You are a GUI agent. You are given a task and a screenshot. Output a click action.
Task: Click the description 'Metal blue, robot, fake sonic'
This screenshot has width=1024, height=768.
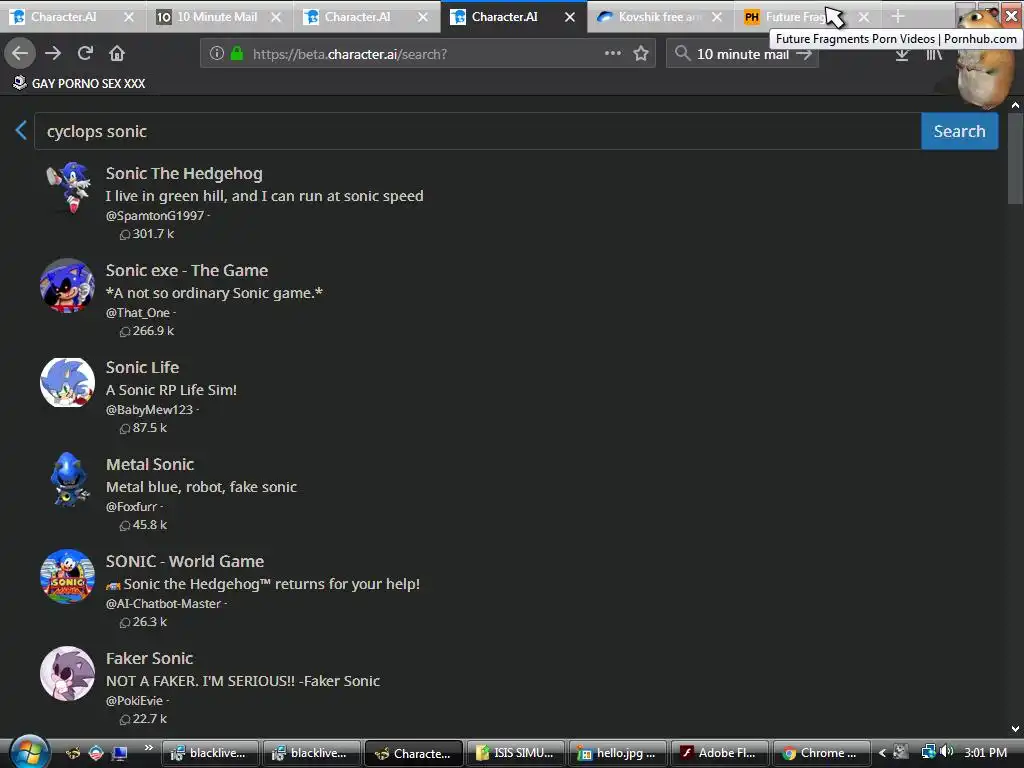pos(201,487)
